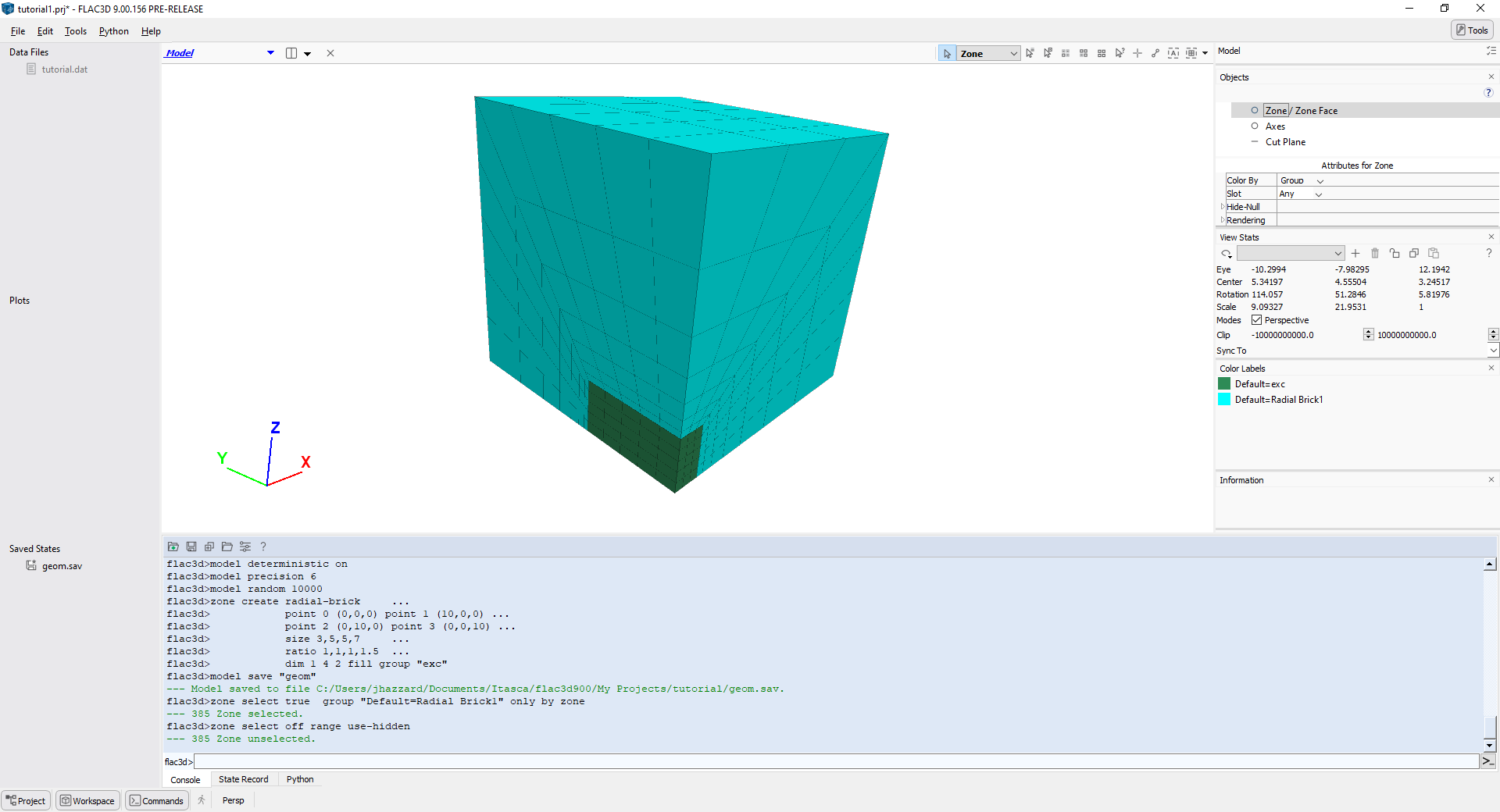Click the Workspace button
Viewport: 1500px width, 812px height.
point(87,800)
